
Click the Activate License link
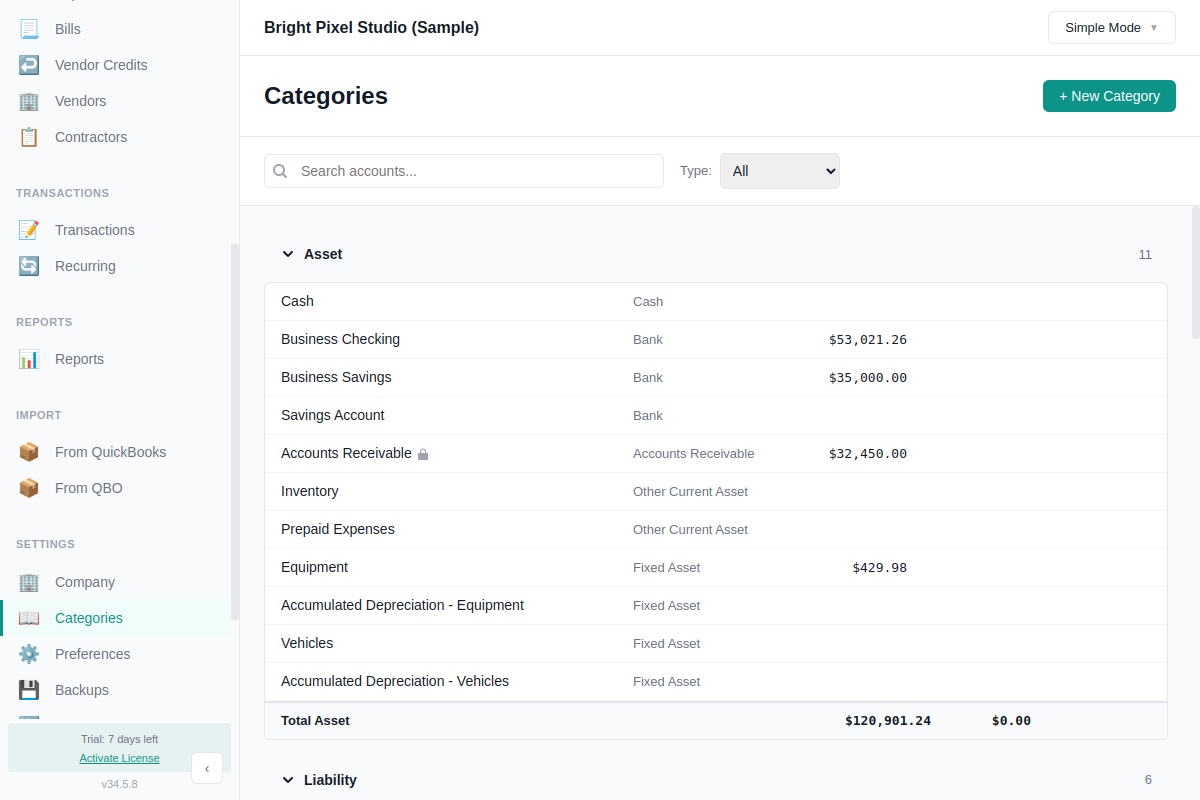click(119, 757)
